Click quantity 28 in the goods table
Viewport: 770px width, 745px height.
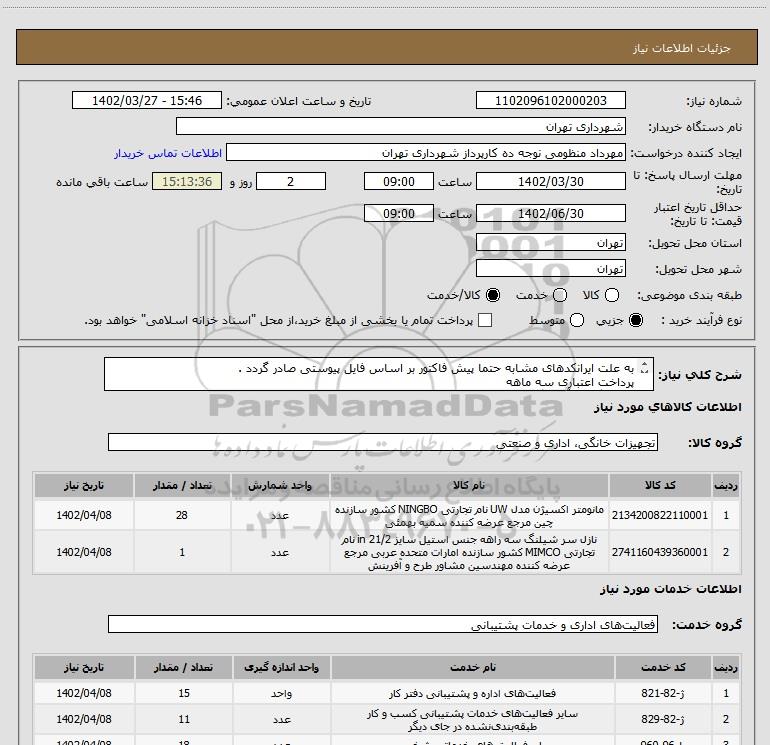(182, 515)
